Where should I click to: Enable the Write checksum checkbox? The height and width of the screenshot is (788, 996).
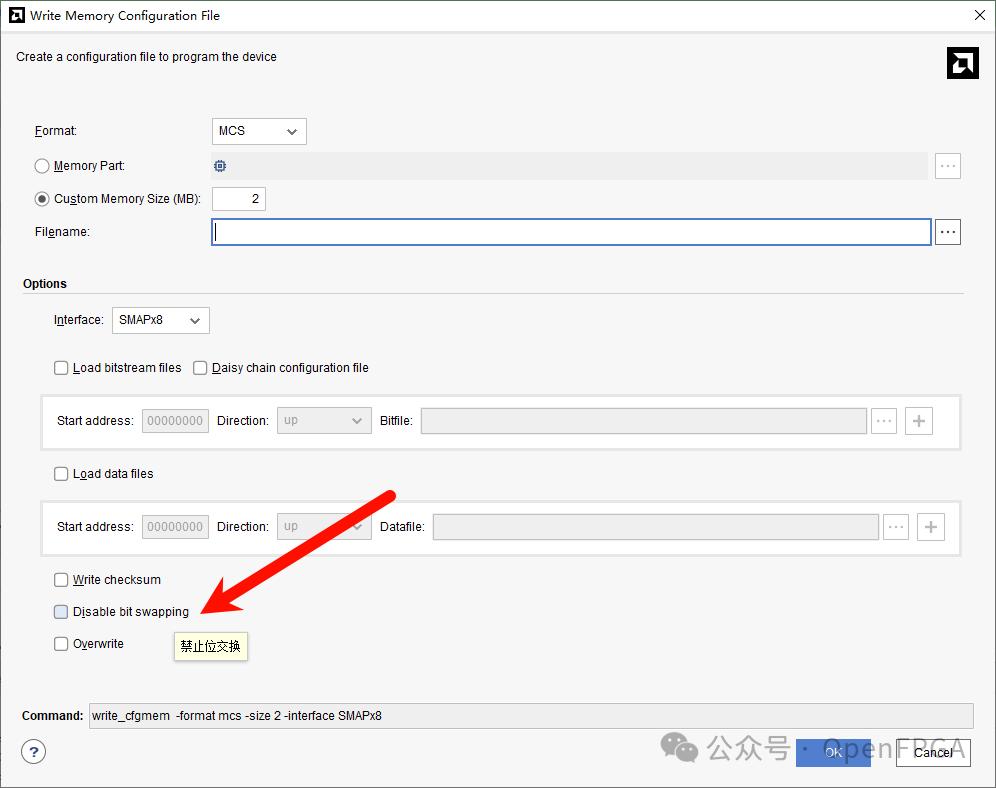(x=61, y=580)
